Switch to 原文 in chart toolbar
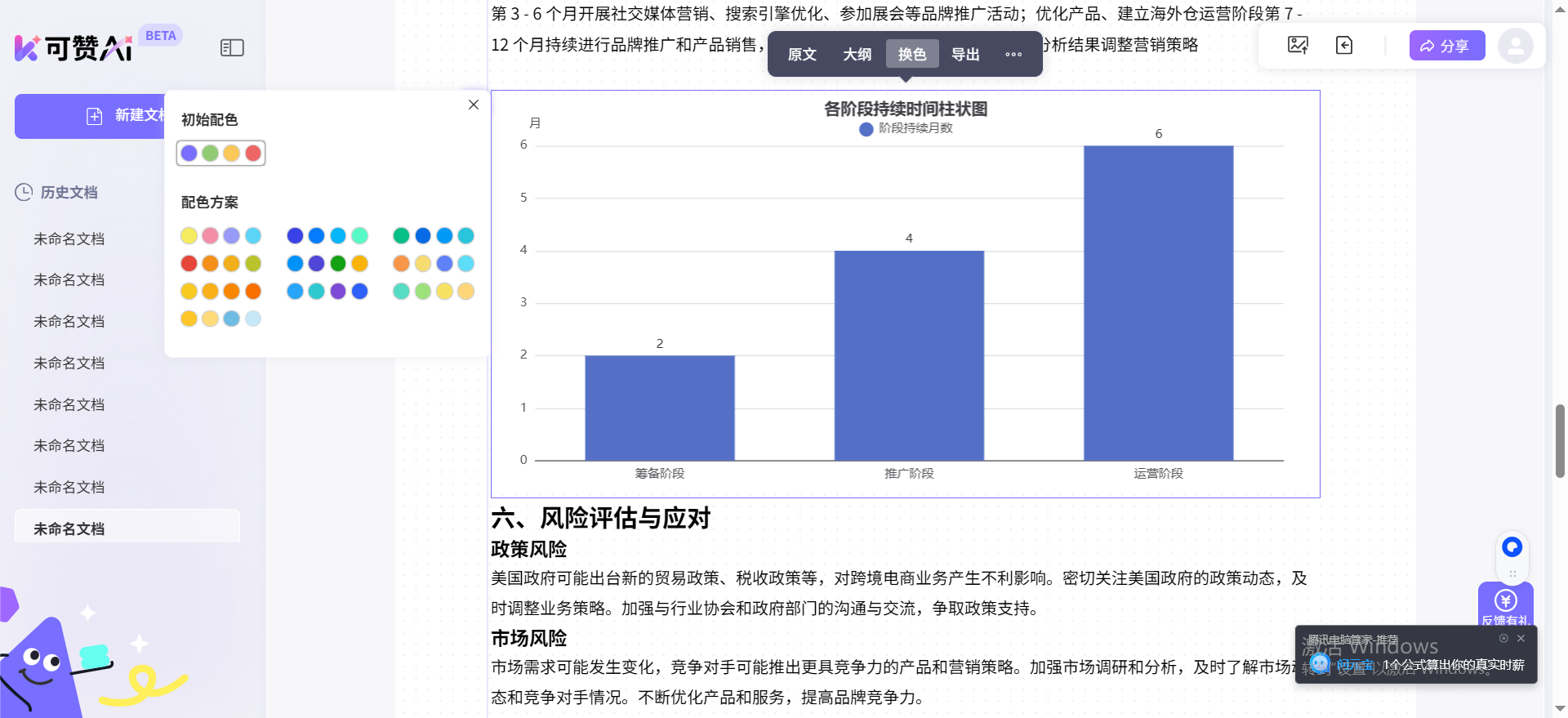 (802, 54)
